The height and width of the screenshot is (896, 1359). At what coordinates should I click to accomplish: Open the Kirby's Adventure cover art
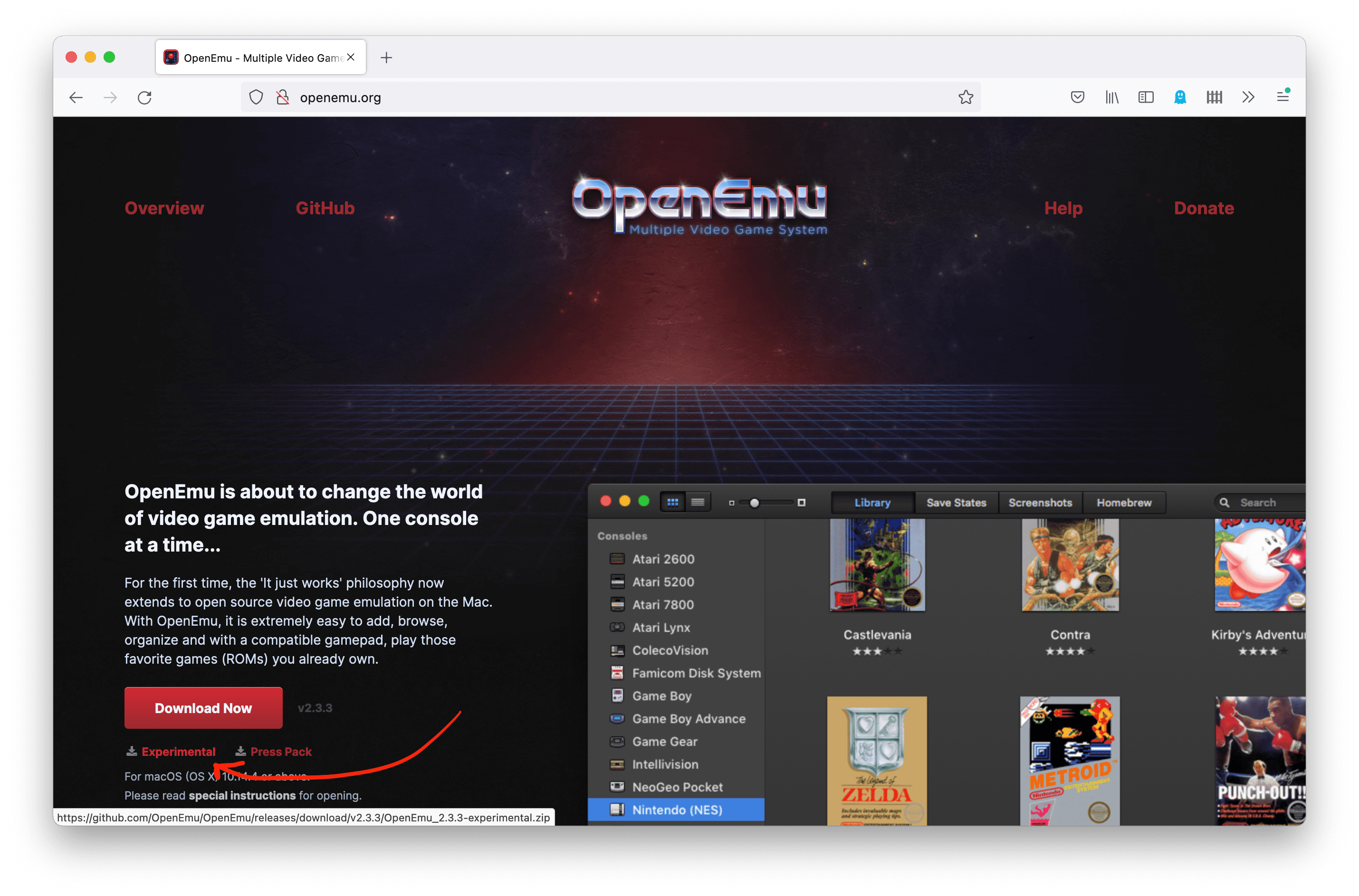pos(1260,564)
